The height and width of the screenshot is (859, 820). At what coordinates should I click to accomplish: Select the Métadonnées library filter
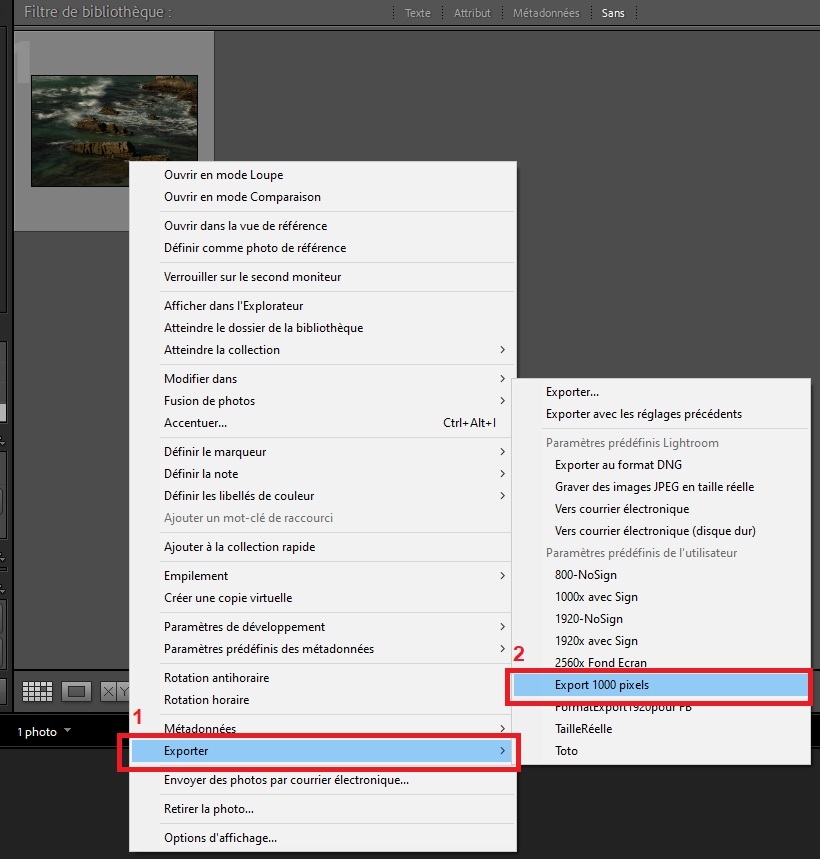pos(546,13)
